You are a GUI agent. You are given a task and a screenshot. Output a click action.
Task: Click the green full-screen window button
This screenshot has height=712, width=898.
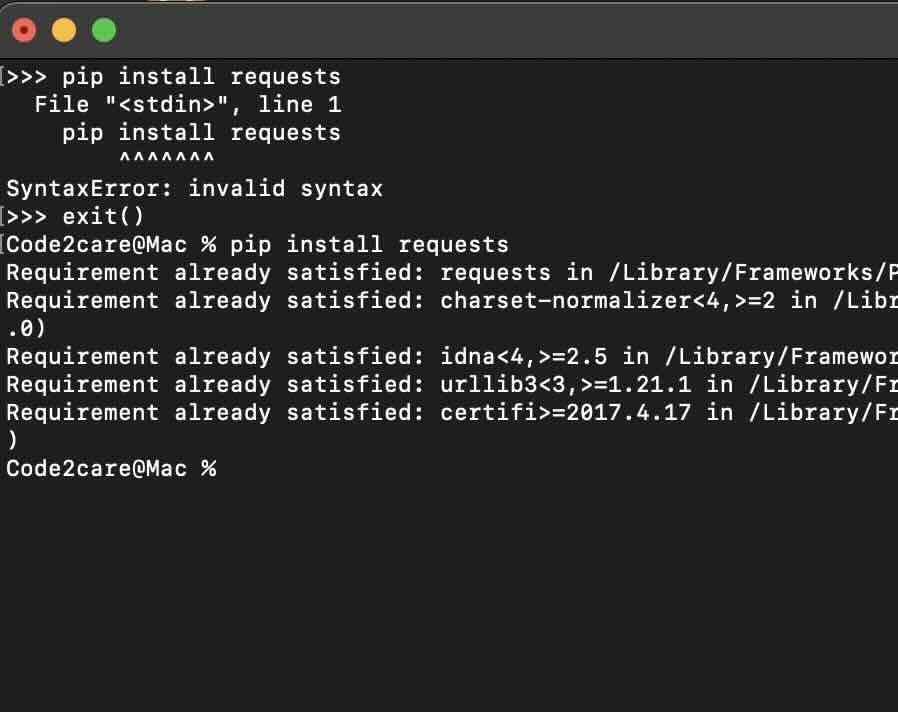(104, 31)
